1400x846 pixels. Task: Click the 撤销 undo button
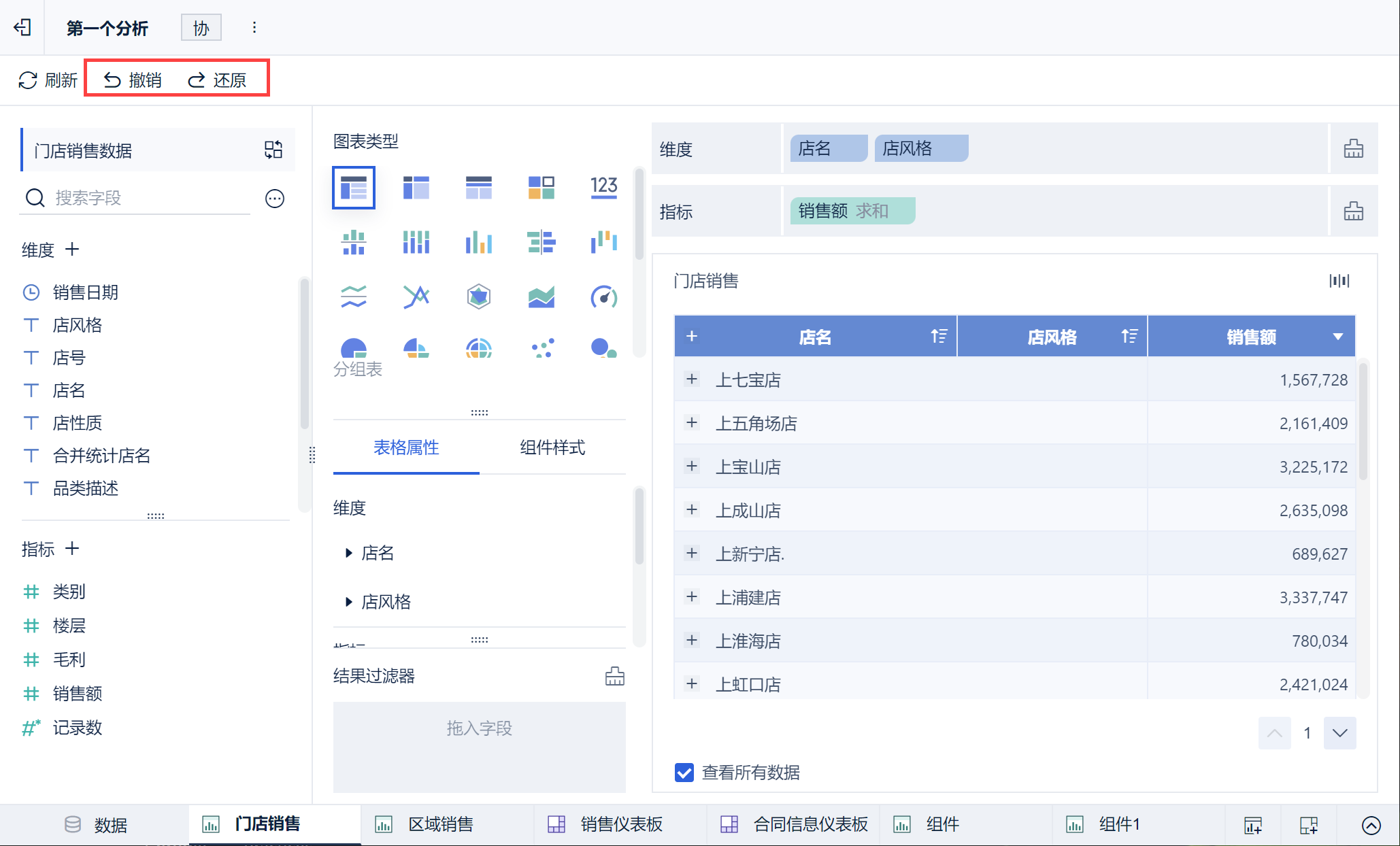(x=133, y=80)
